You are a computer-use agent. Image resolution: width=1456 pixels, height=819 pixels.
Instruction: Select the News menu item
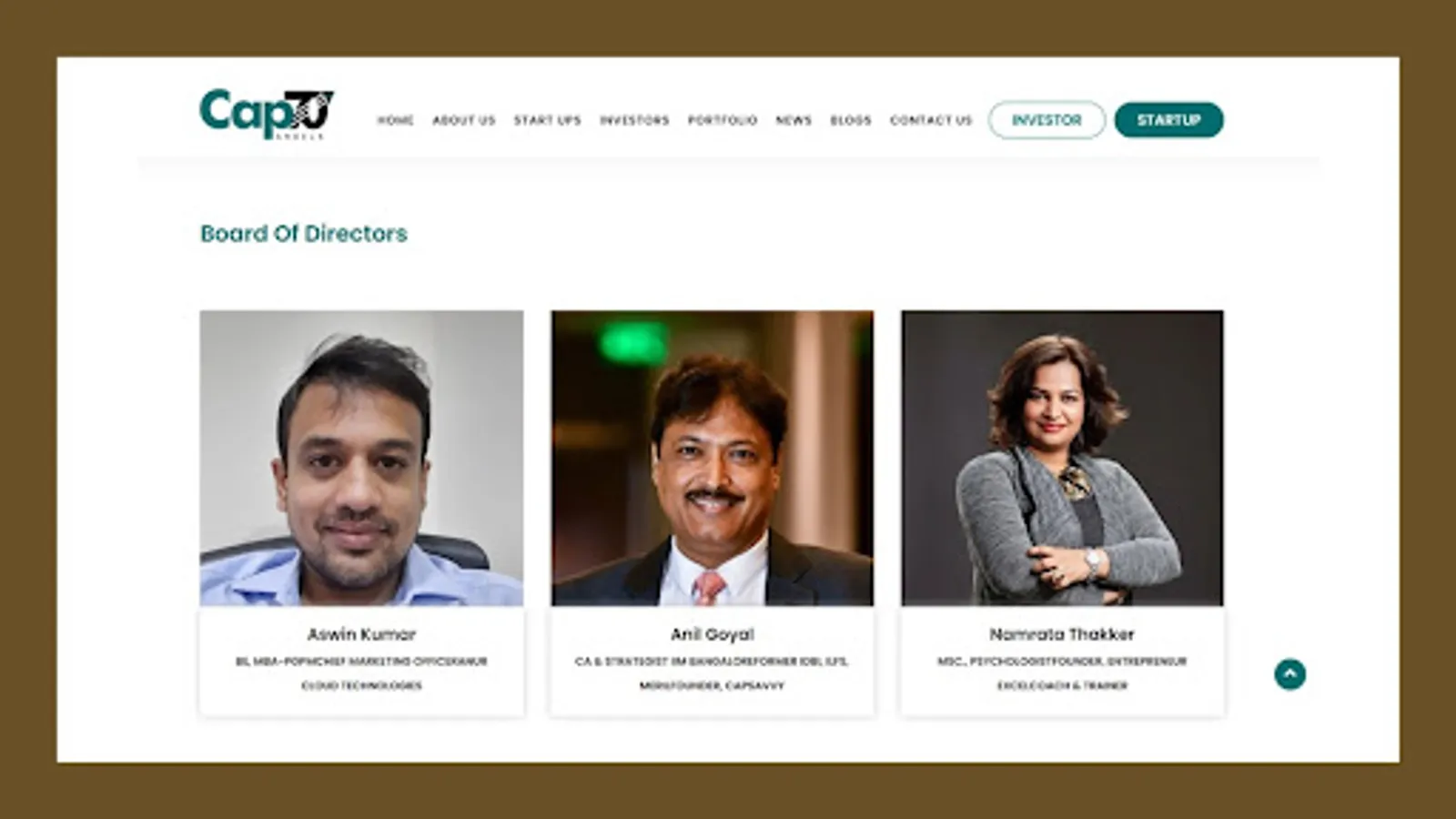click(794, 120)
